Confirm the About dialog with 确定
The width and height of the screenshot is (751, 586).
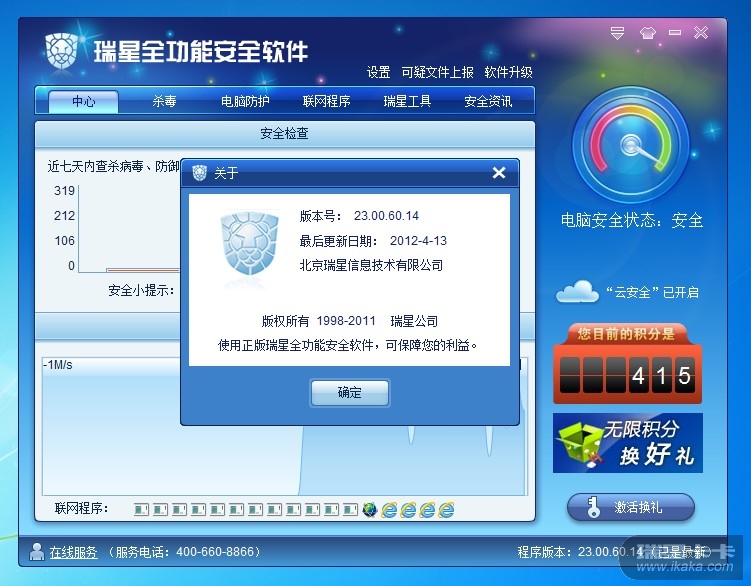coord(350,392)
